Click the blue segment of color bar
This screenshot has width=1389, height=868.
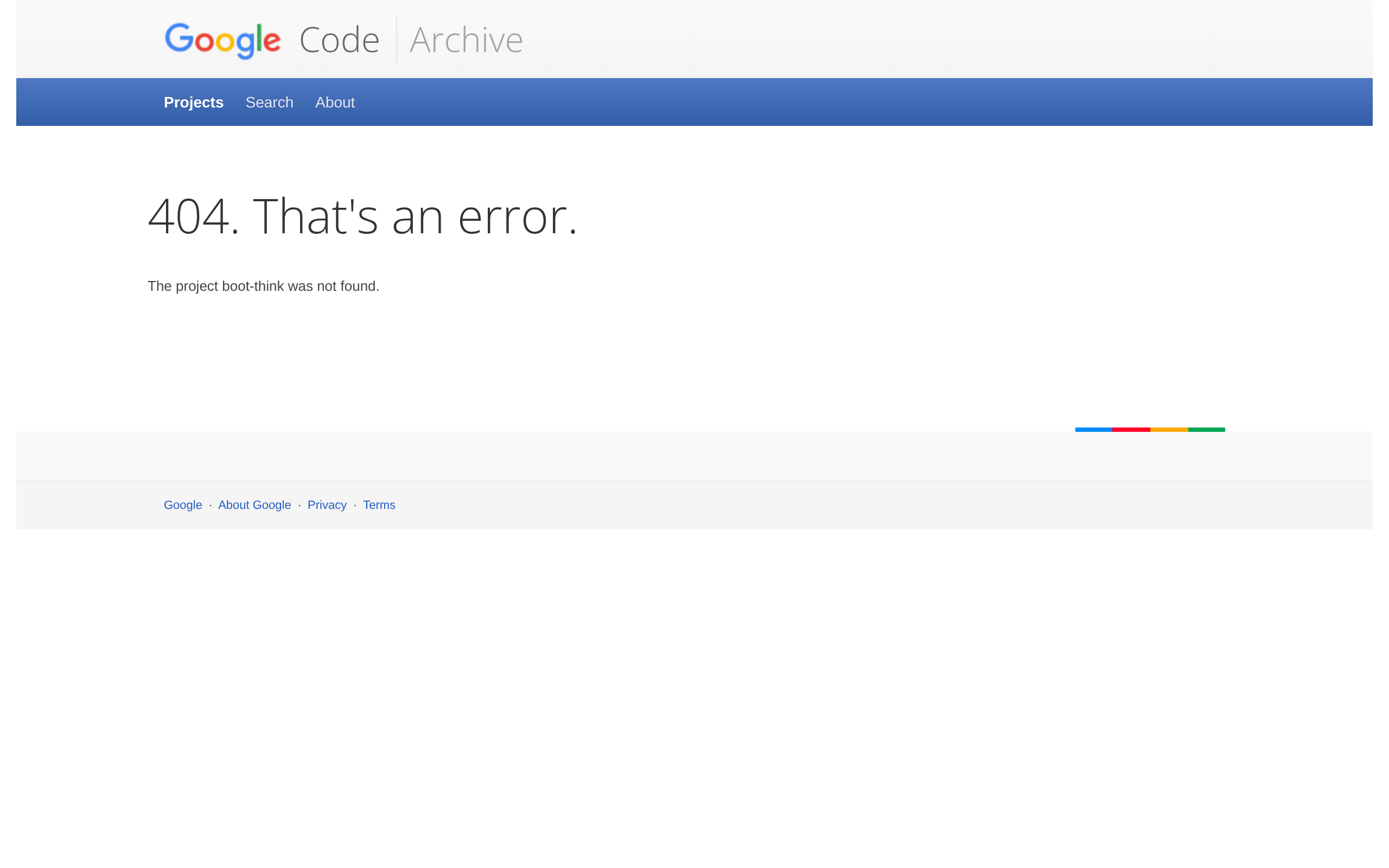(x=1093, y=430)
